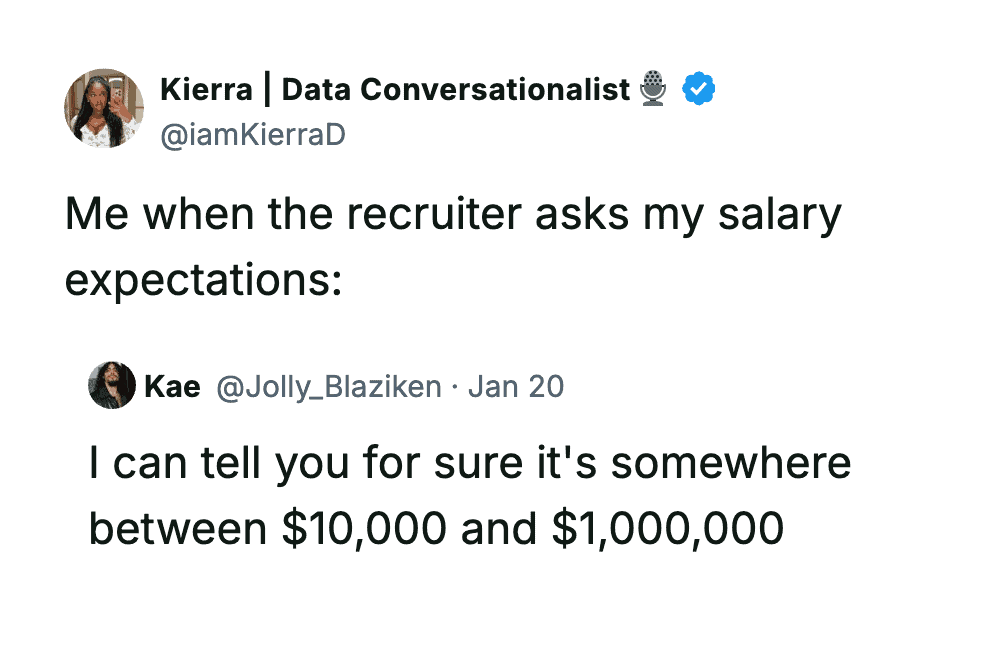Click "Me when the" at the tweet start

point(184,215)
